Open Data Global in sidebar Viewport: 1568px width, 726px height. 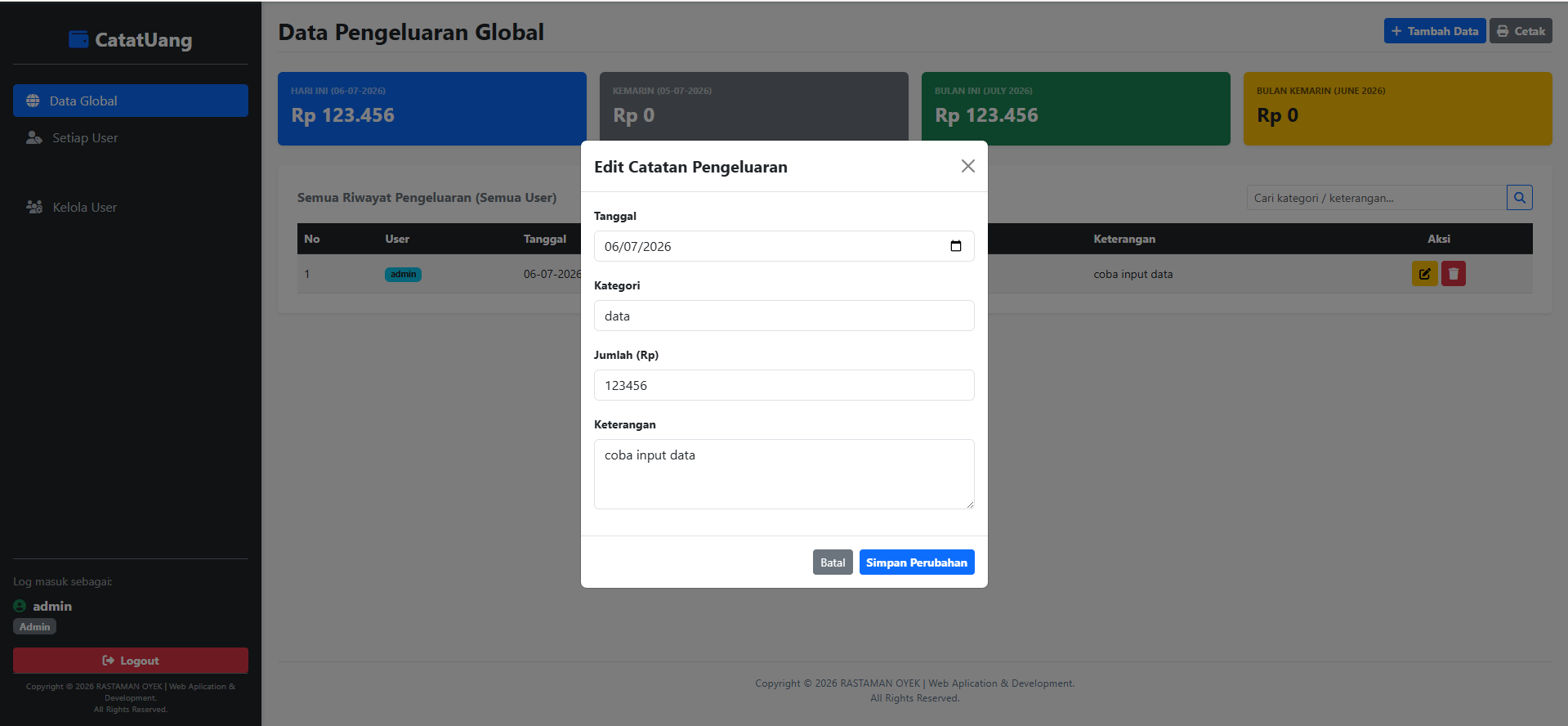pos(131,101)
